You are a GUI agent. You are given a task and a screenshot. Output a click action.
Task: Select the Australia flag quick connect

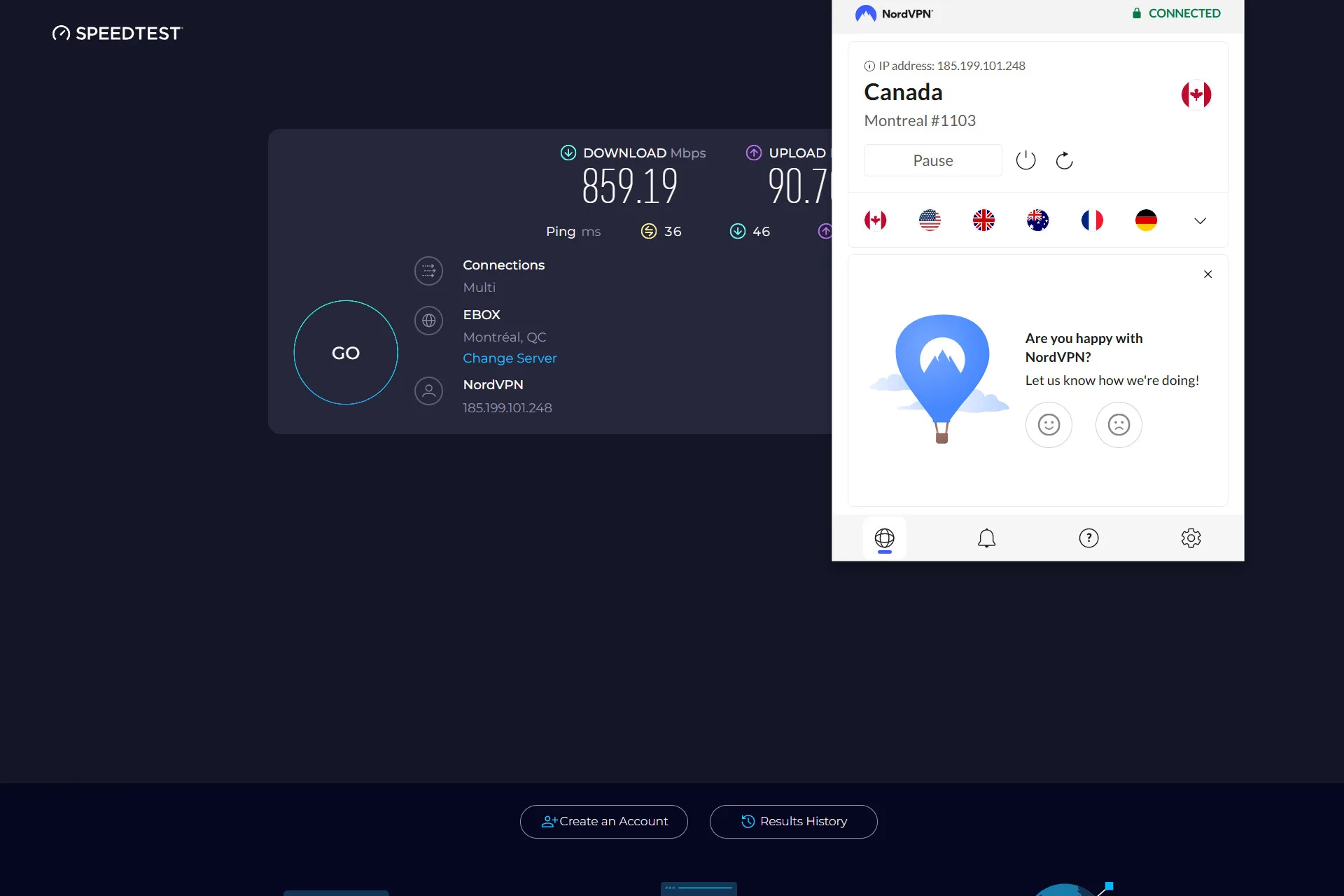1037,220
